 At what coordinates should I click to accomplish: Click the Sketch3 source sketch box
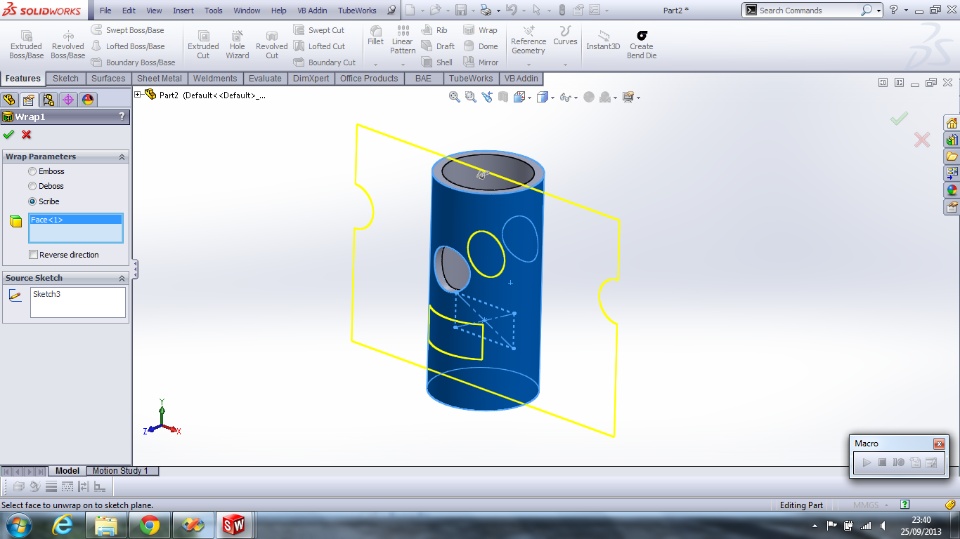[78, 303]
